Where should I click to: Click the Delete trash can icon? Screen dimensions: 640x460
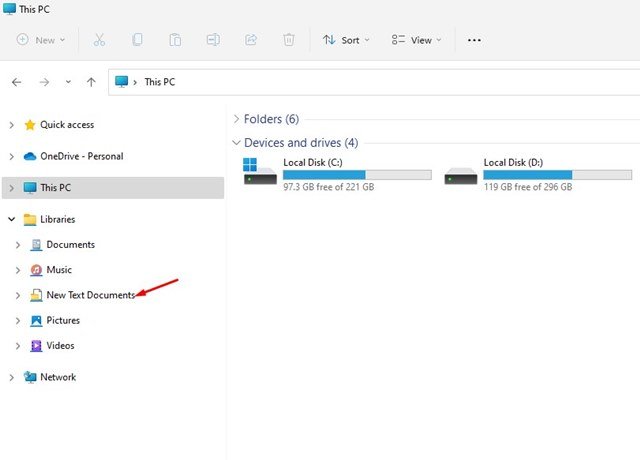pyautogui.click(x=289, y=40)
